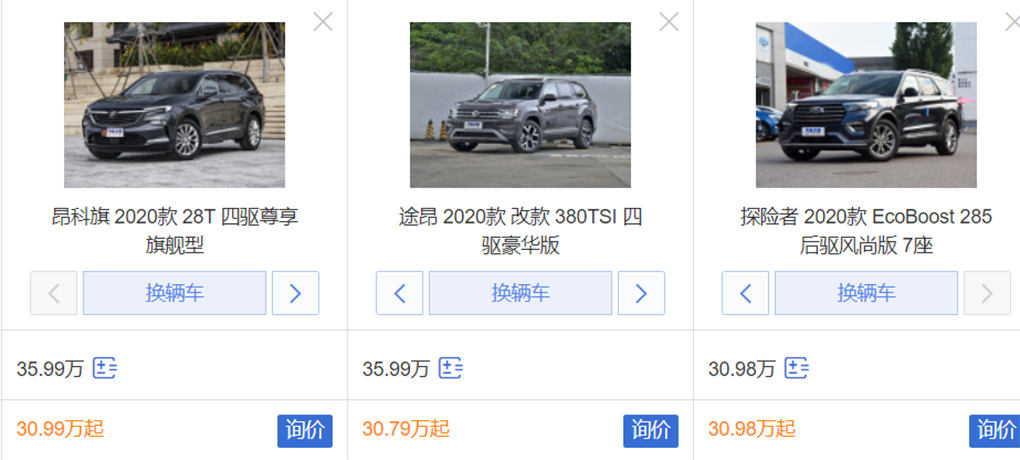This screenshot has width=1020, height=460.
Task: Change the 探险者 vehicle via 换辆车
Action: click(866, 293)
